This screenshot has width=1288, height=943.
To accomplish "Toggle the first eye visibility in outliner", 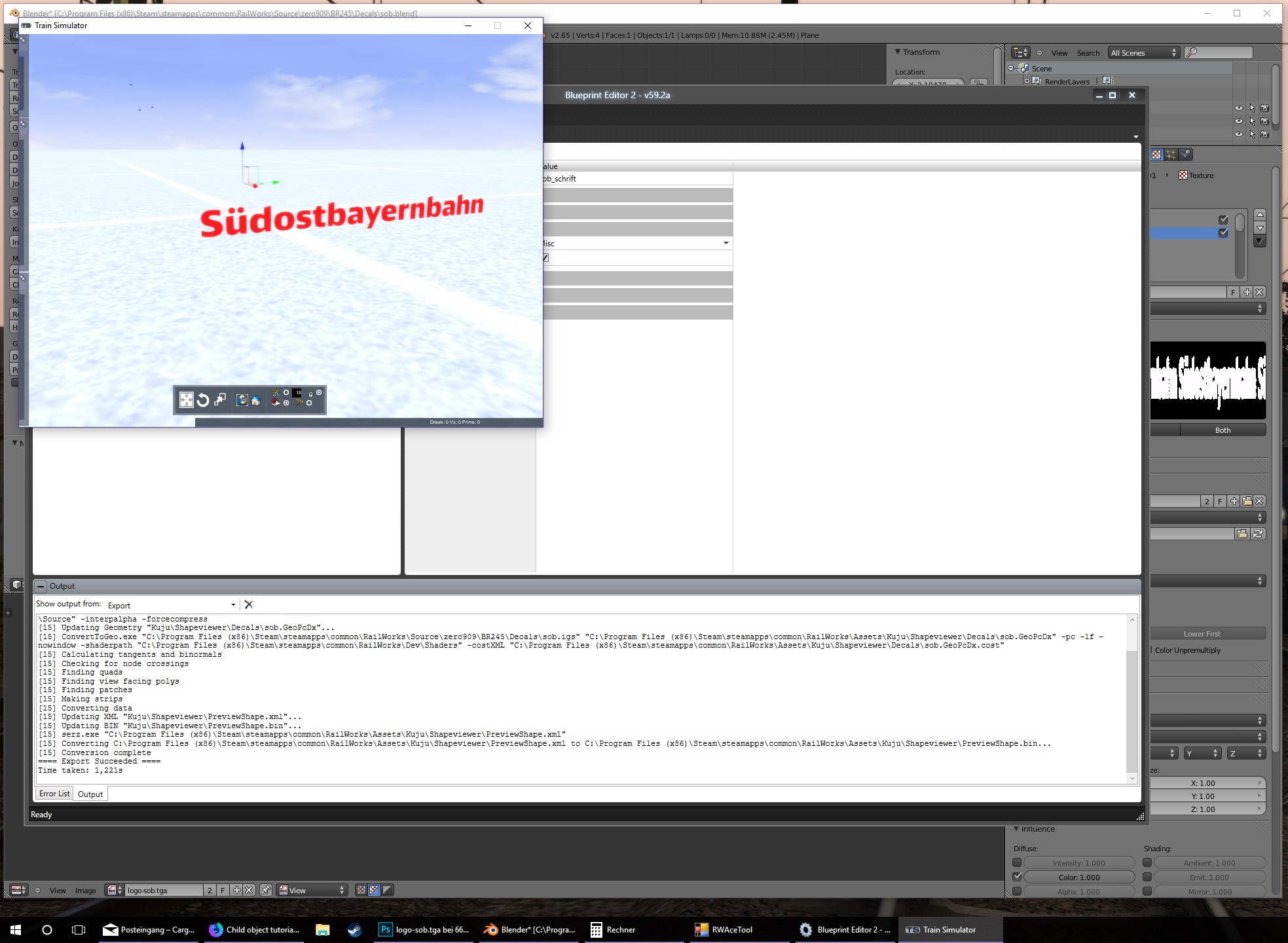I will pos(1238,108).
